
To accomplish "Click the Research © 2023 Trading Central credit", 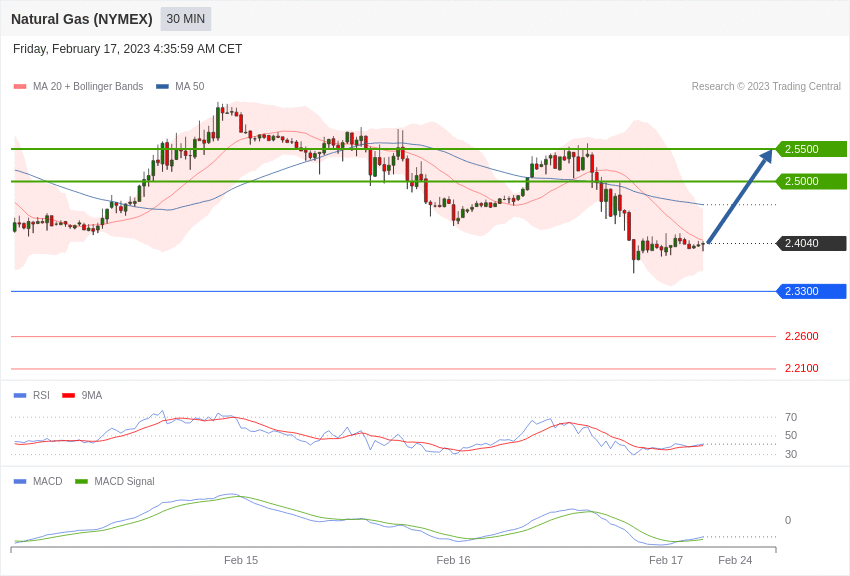I will [766, 87].
